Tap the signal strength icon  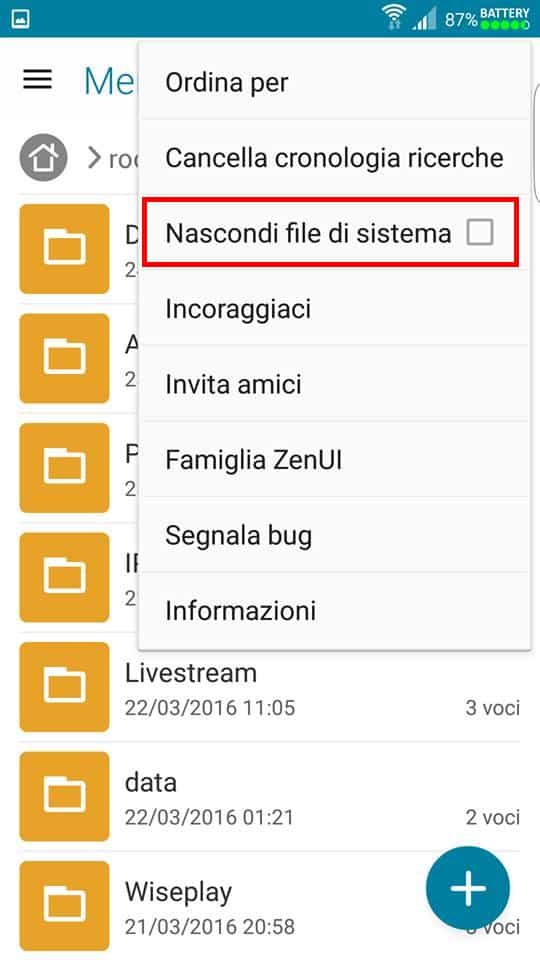point(424,18)
